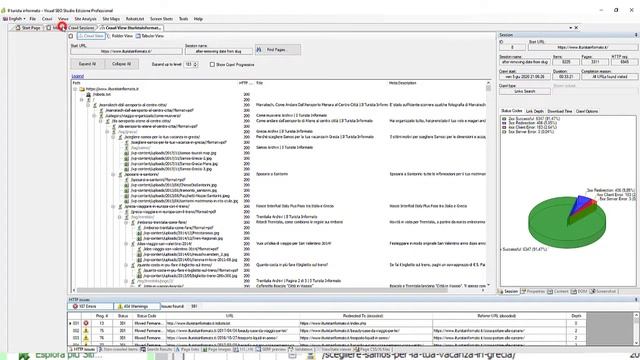Pin the Session panel
This screenshot has width=640, height=360.
tap(636, 35)
